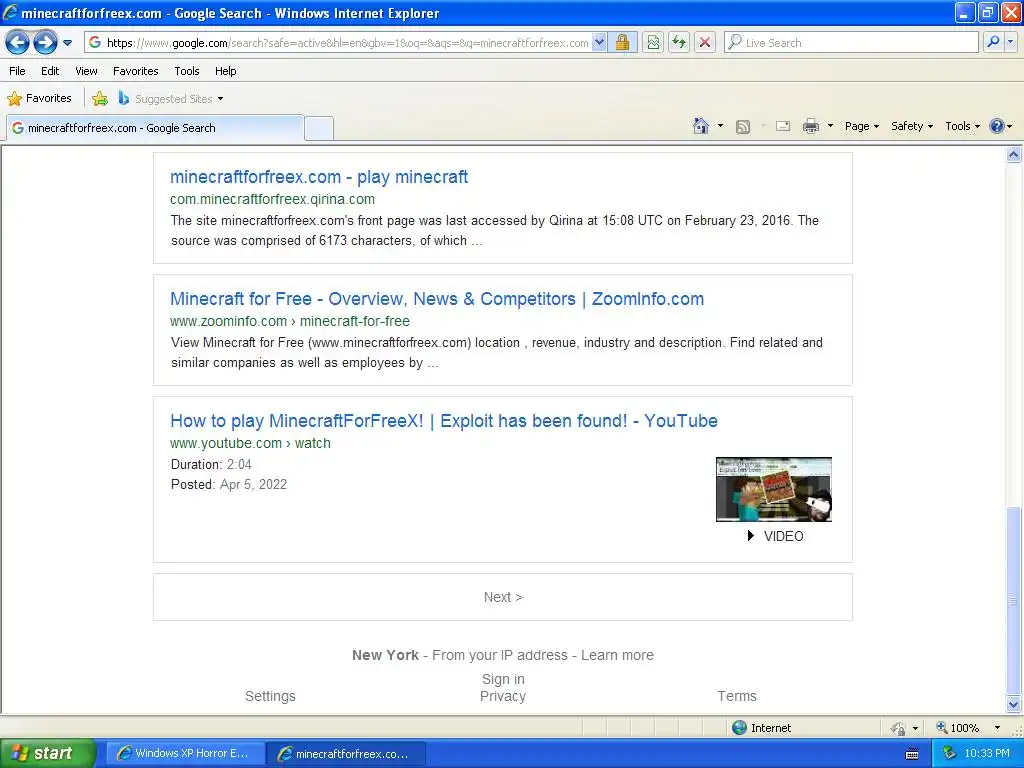Click the Compatibility View icon
The image size is (1024, 768).
tap(653, 43)
